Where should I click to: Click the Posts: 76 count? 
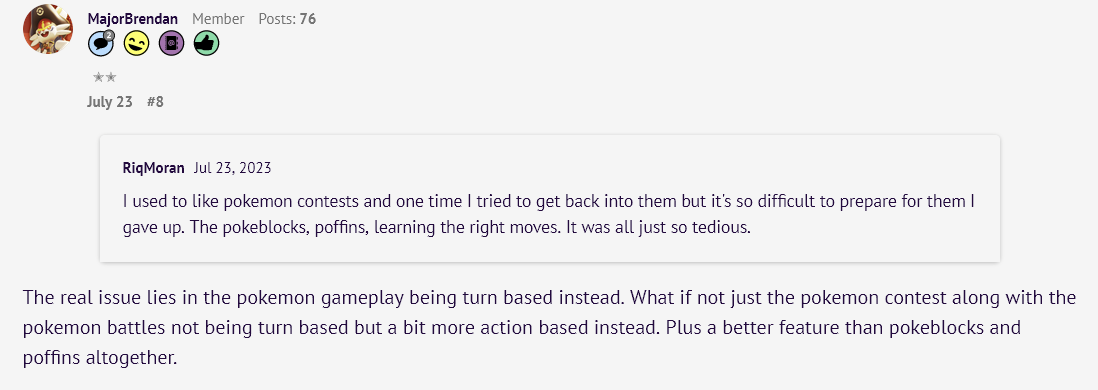[x=287, y=19]
